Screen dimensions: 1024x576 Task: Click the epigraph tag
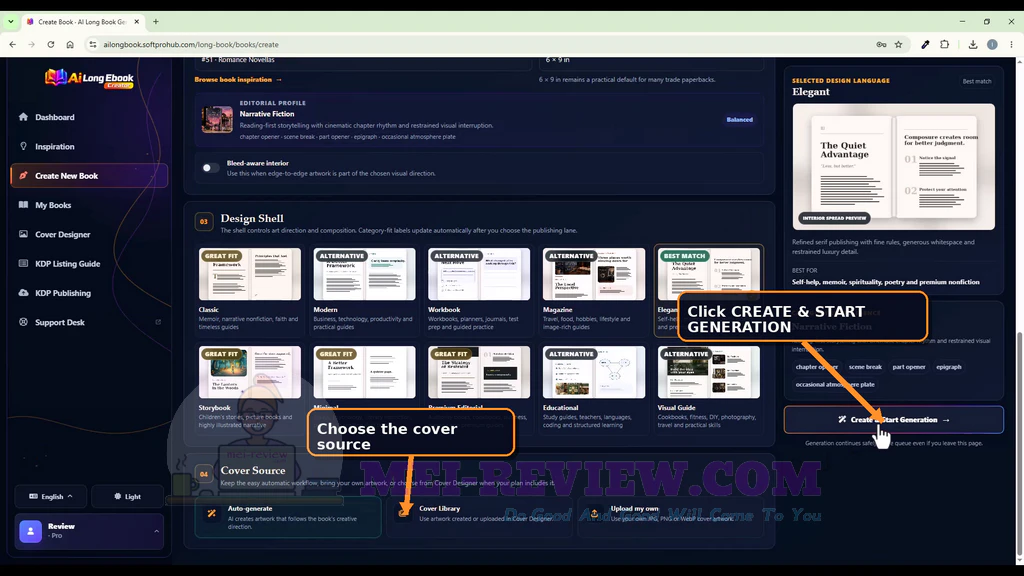(948, 367)
